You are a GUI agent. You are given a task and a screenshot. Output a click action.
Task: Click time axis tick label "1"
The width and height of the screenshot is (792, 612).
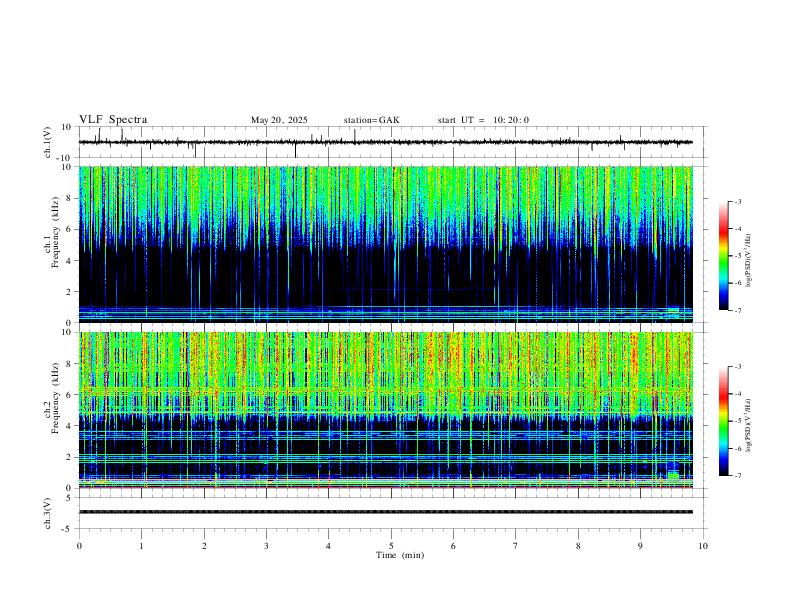pos(141,546)
